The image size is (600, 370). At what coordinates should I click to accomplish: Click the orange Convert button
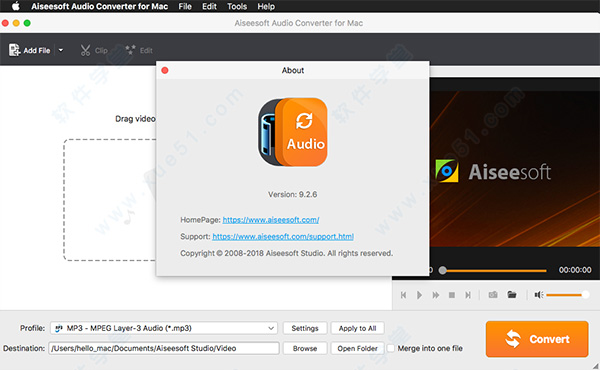pos(537,339)
